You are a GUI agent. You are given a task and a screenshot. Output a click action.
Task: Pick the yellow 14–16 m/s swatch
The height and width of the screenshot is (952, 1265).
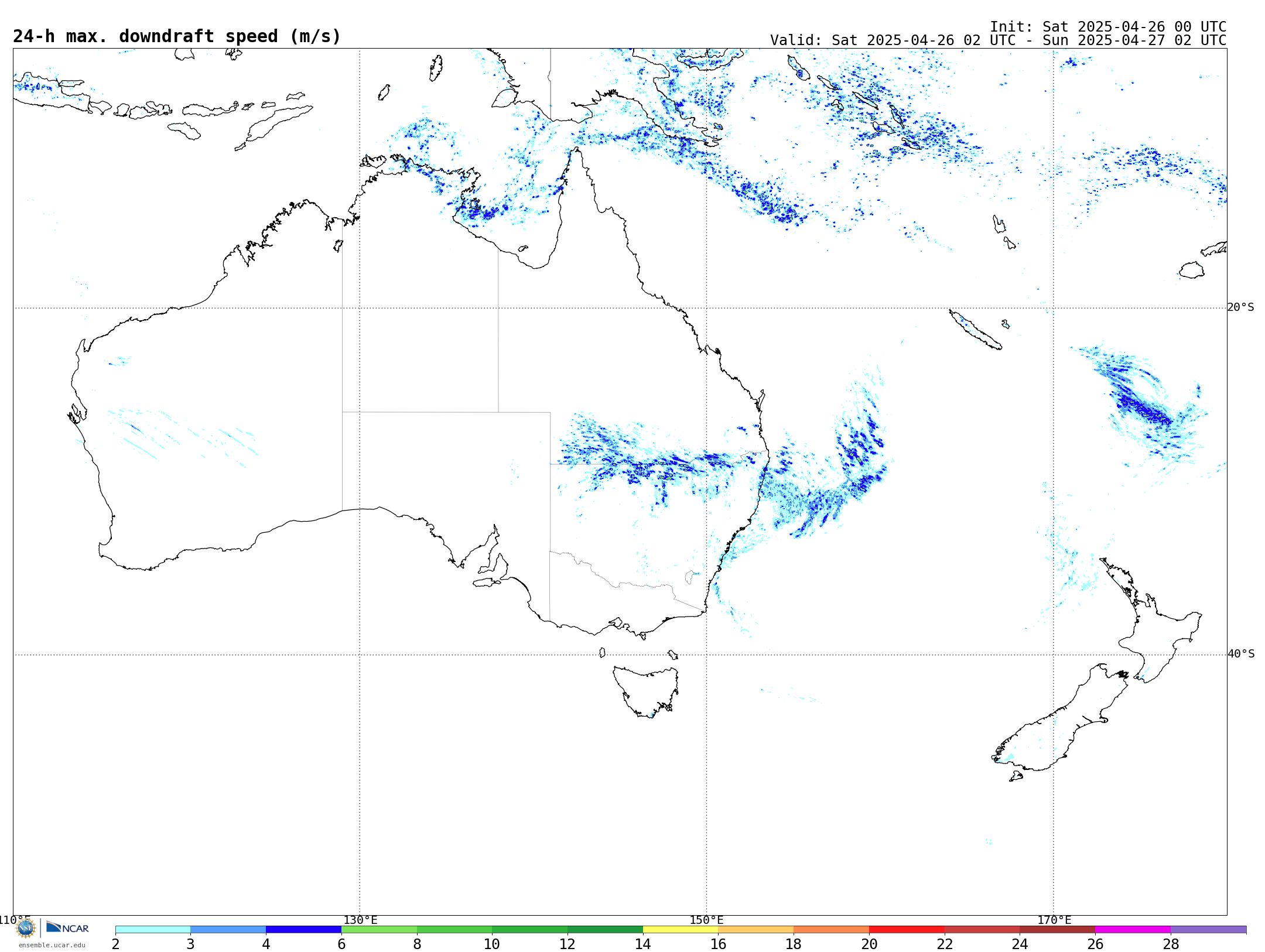681,930
